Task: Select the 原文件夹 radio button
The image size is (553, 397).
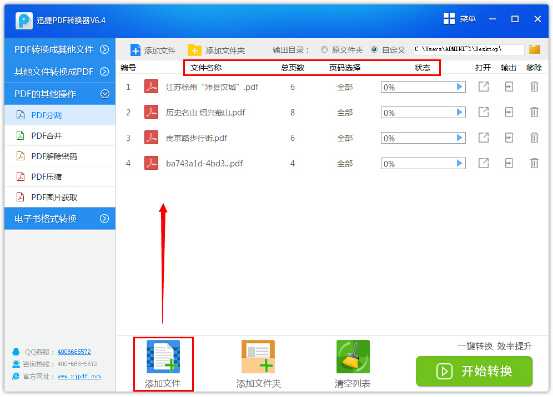Action: (x=324, y=50)
